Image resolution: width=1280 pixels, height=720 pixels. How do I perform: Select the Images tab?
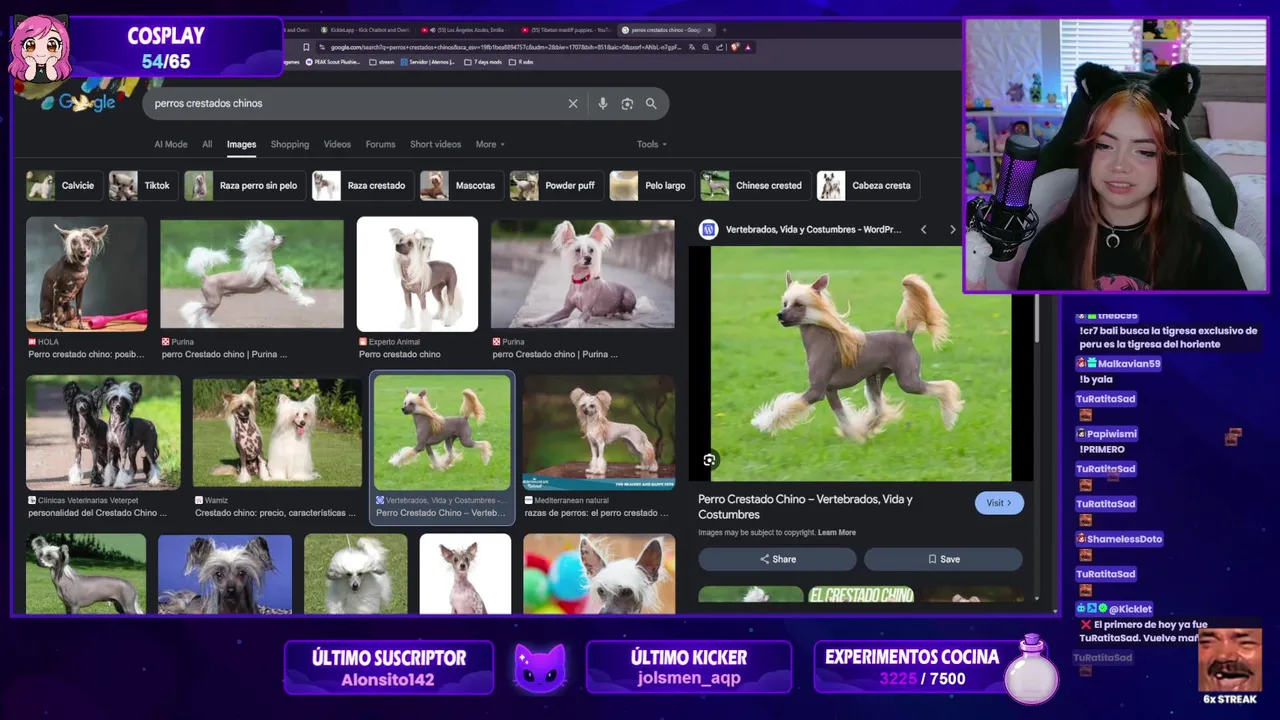(x=241, y=144)
